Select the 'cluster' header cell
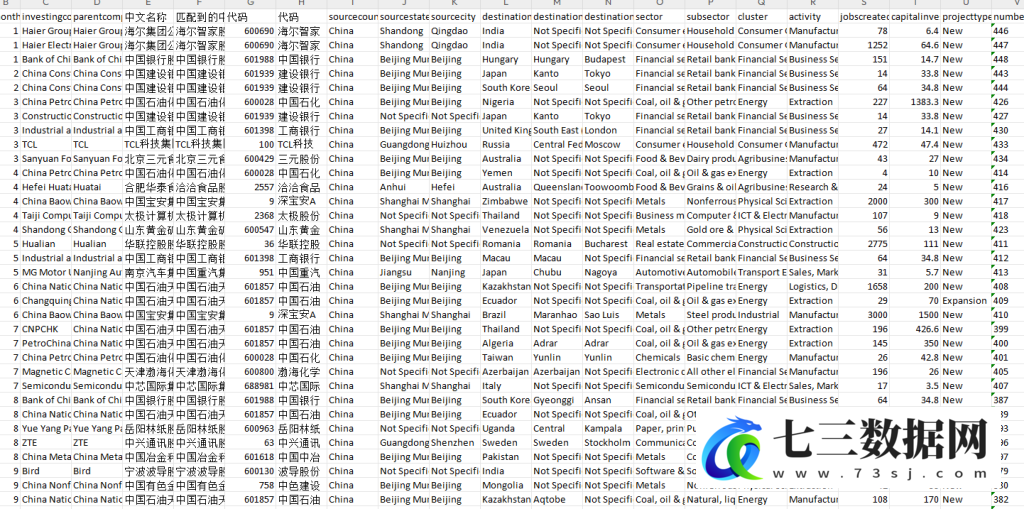1024x509 pixels. pos(761,16)
